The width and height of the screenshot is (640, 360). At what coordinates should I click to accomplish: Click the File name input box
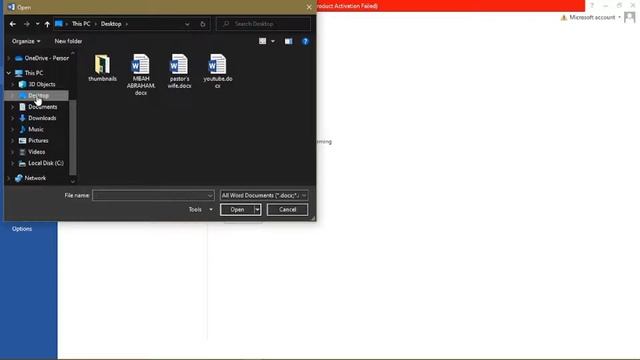tap(153, 196)
